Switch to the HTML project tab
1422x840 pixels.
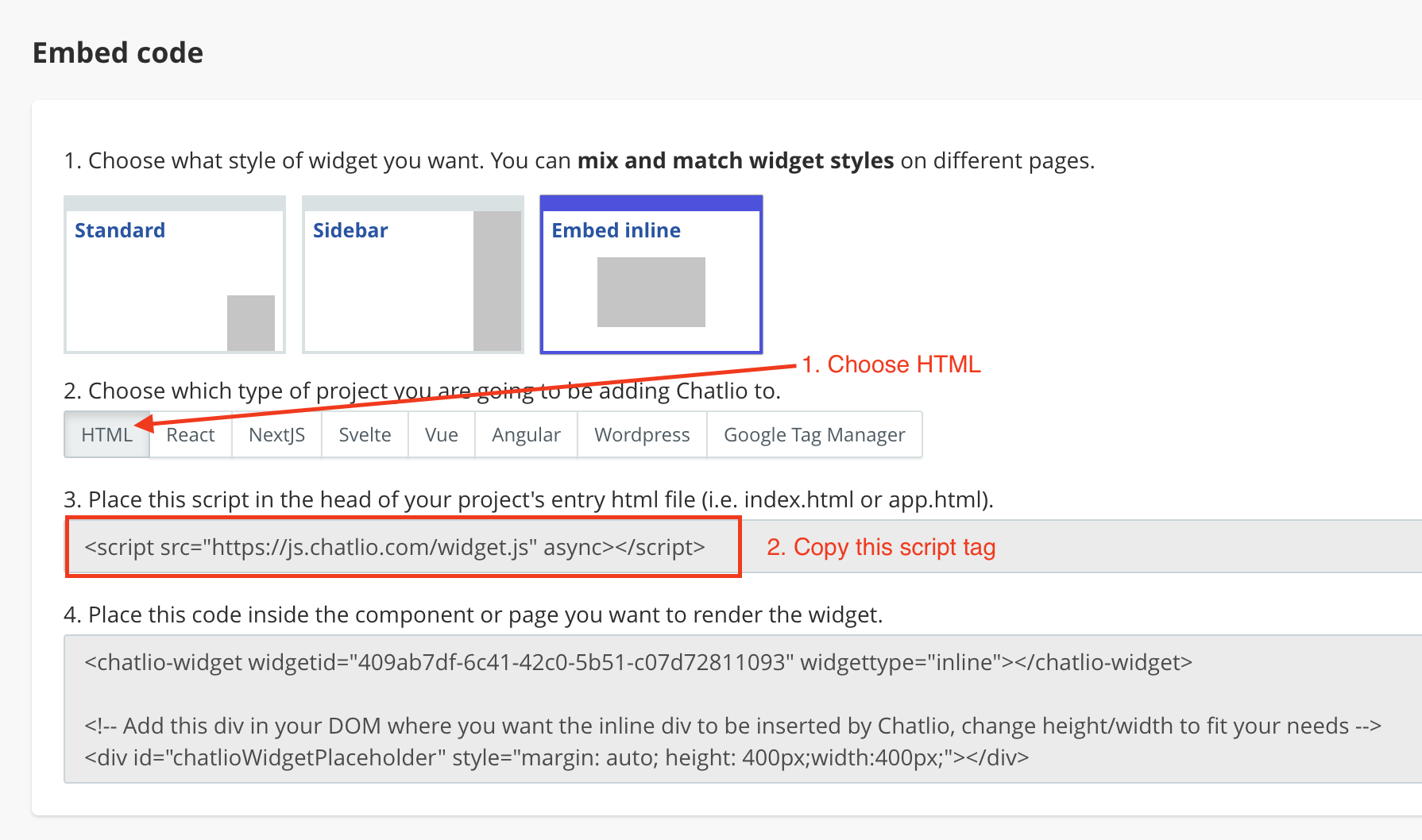(106, 434)
